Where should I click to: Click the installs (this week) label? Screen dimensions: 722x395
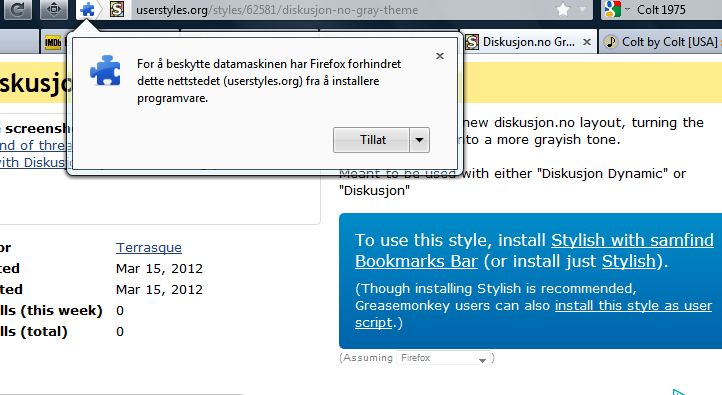tap(51, 310)
